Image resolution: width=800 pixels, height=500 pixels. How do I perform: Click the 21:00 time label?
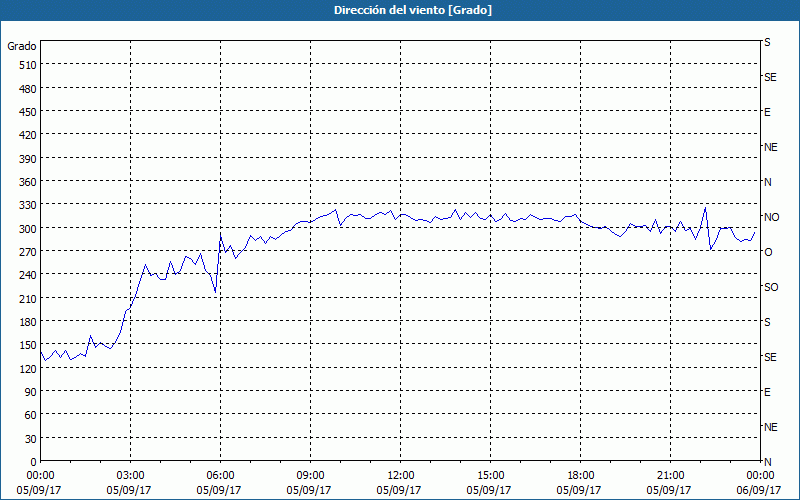click(x=670, y=476)
